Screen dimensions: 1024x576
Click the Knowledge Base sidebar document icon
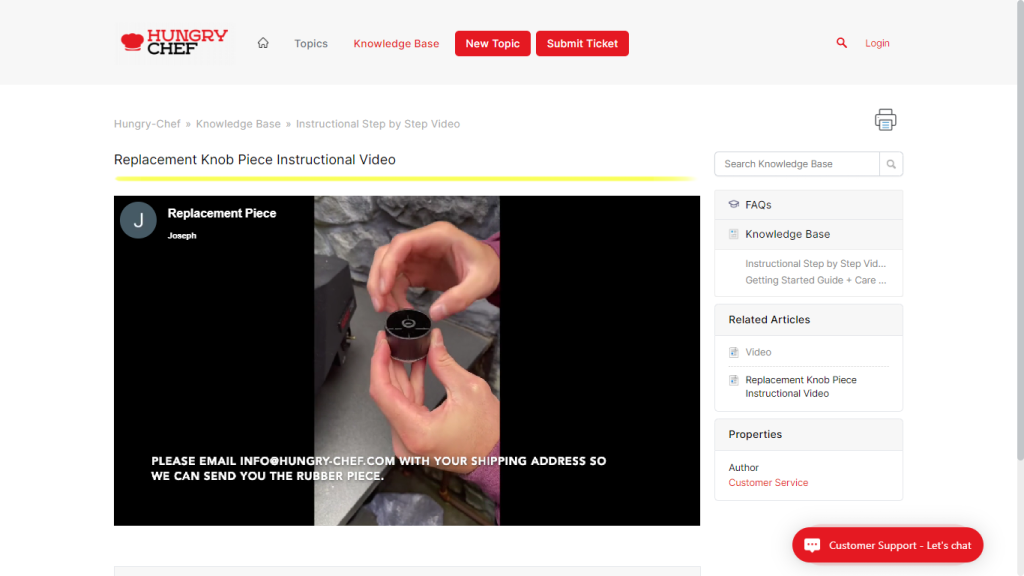[733, 234]
